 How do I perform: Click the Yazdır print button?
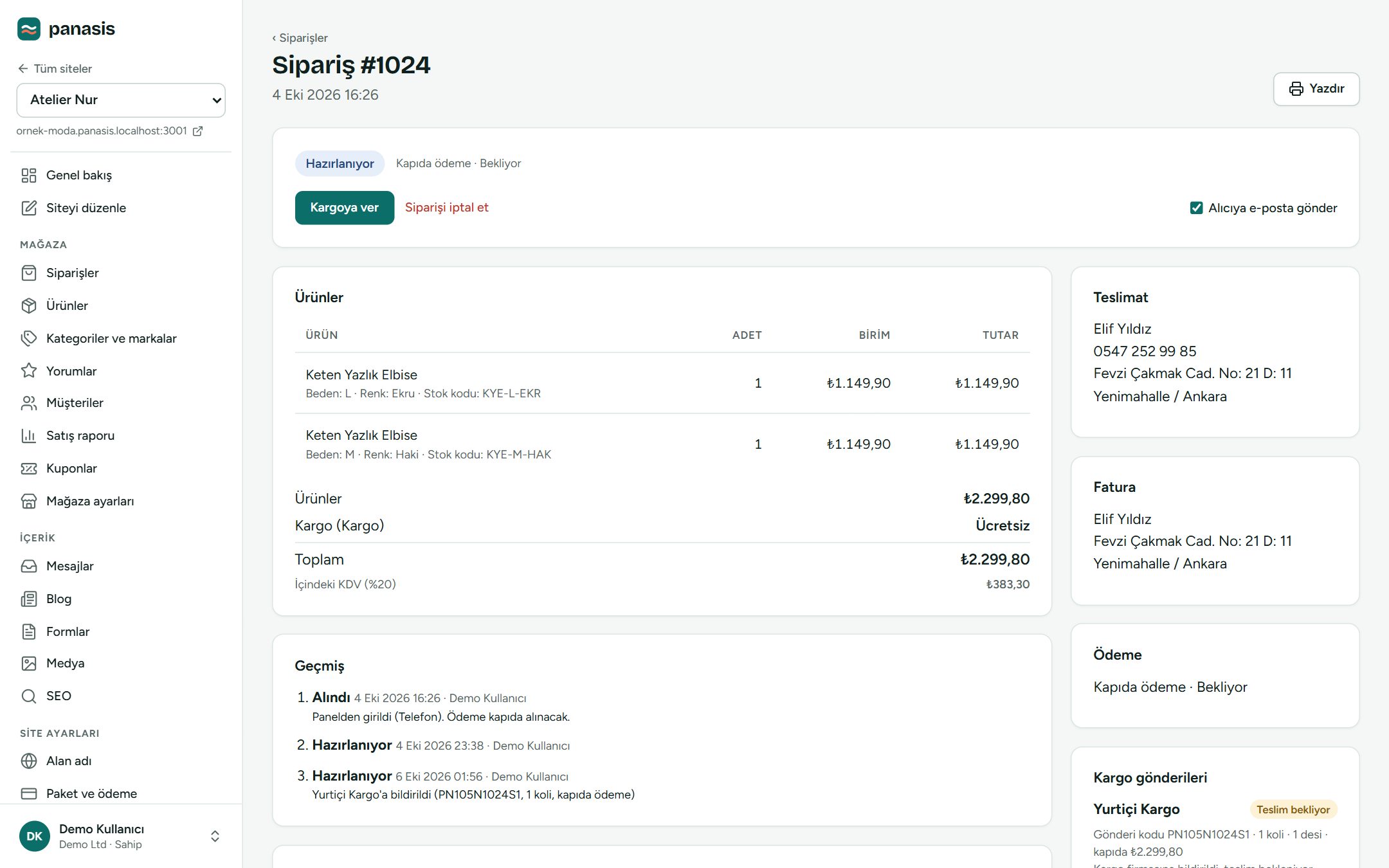coord(1316,89)
